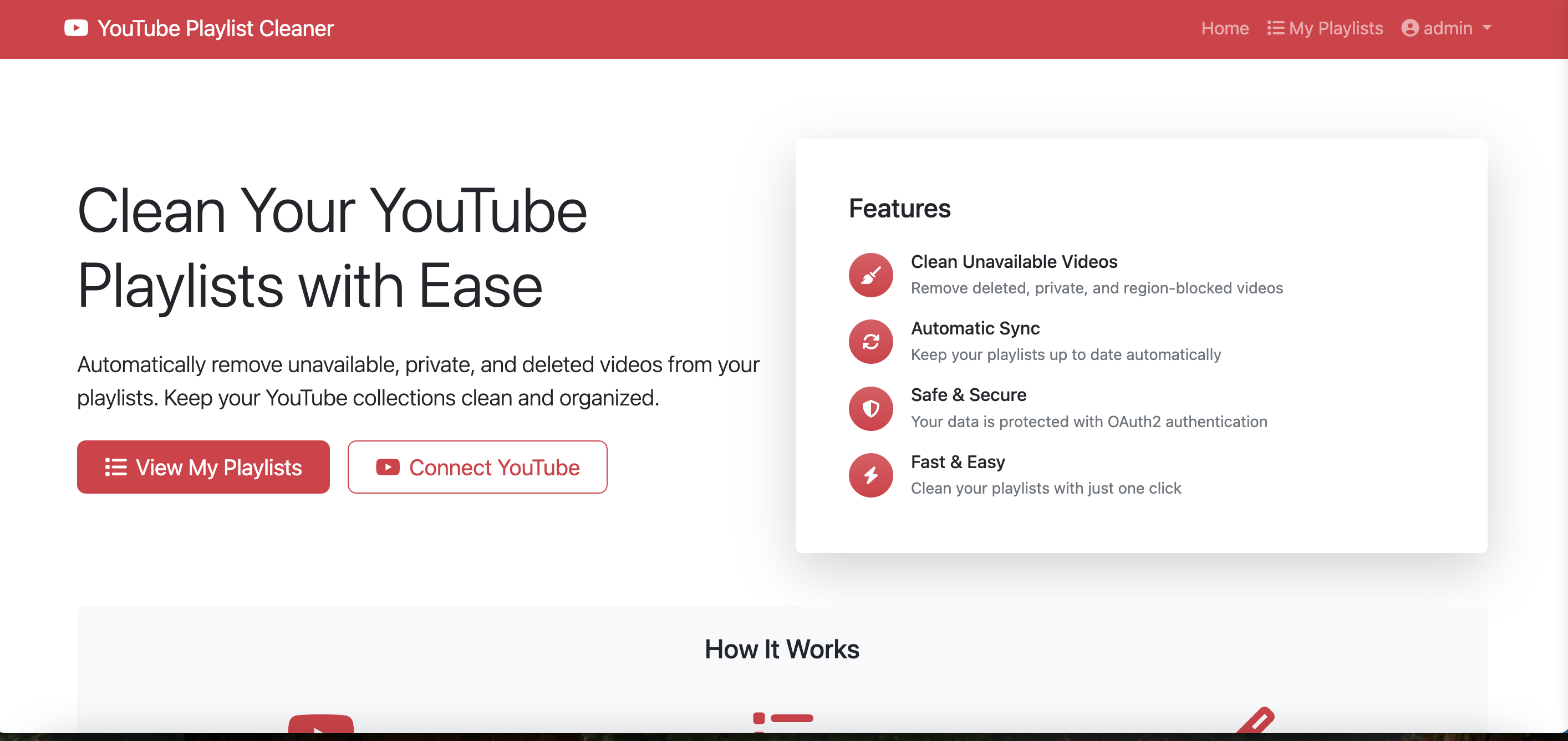Open the YouTube Playlist Cleaner brand link
Image resolution: width=1568 pixels, height=741 pixels.
tap(199, 28)
